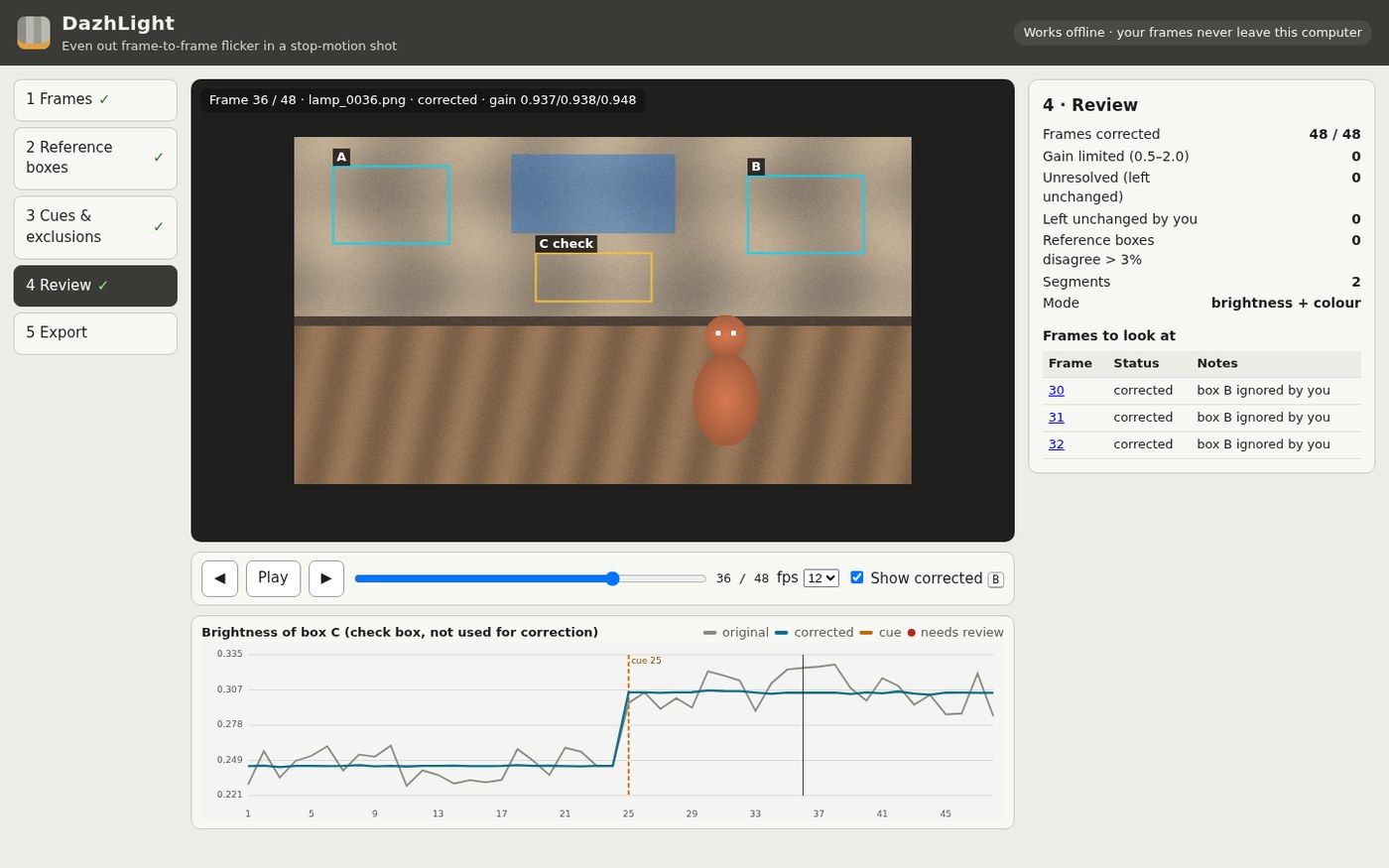The width and height of the screenshot is (1389, 868).
Task: Switch to step 3 Cues & exclusions
Action: pyautogui.click(x=95, y=227)
